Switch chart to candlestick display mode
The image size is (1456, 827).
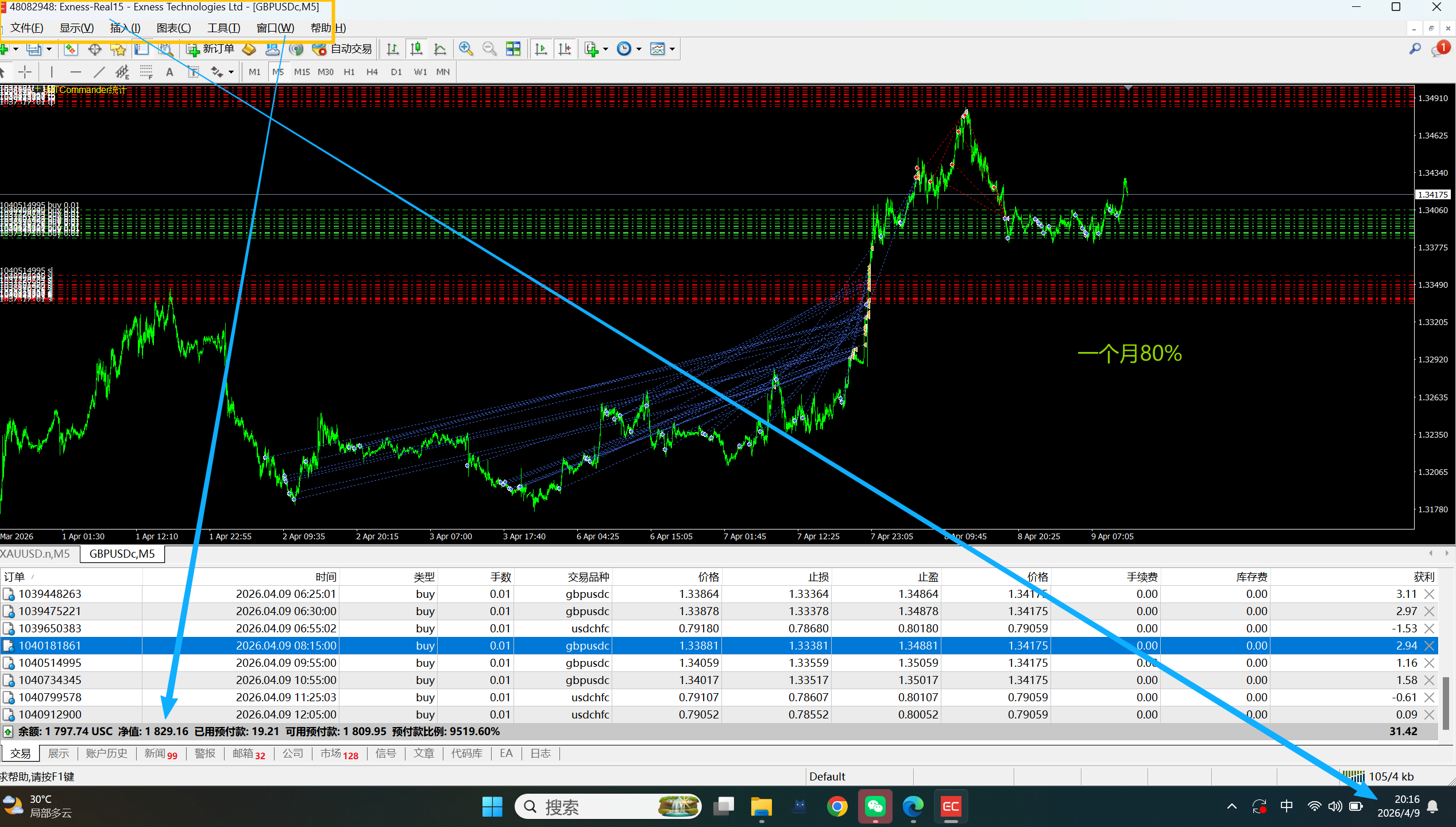point(416,49)
